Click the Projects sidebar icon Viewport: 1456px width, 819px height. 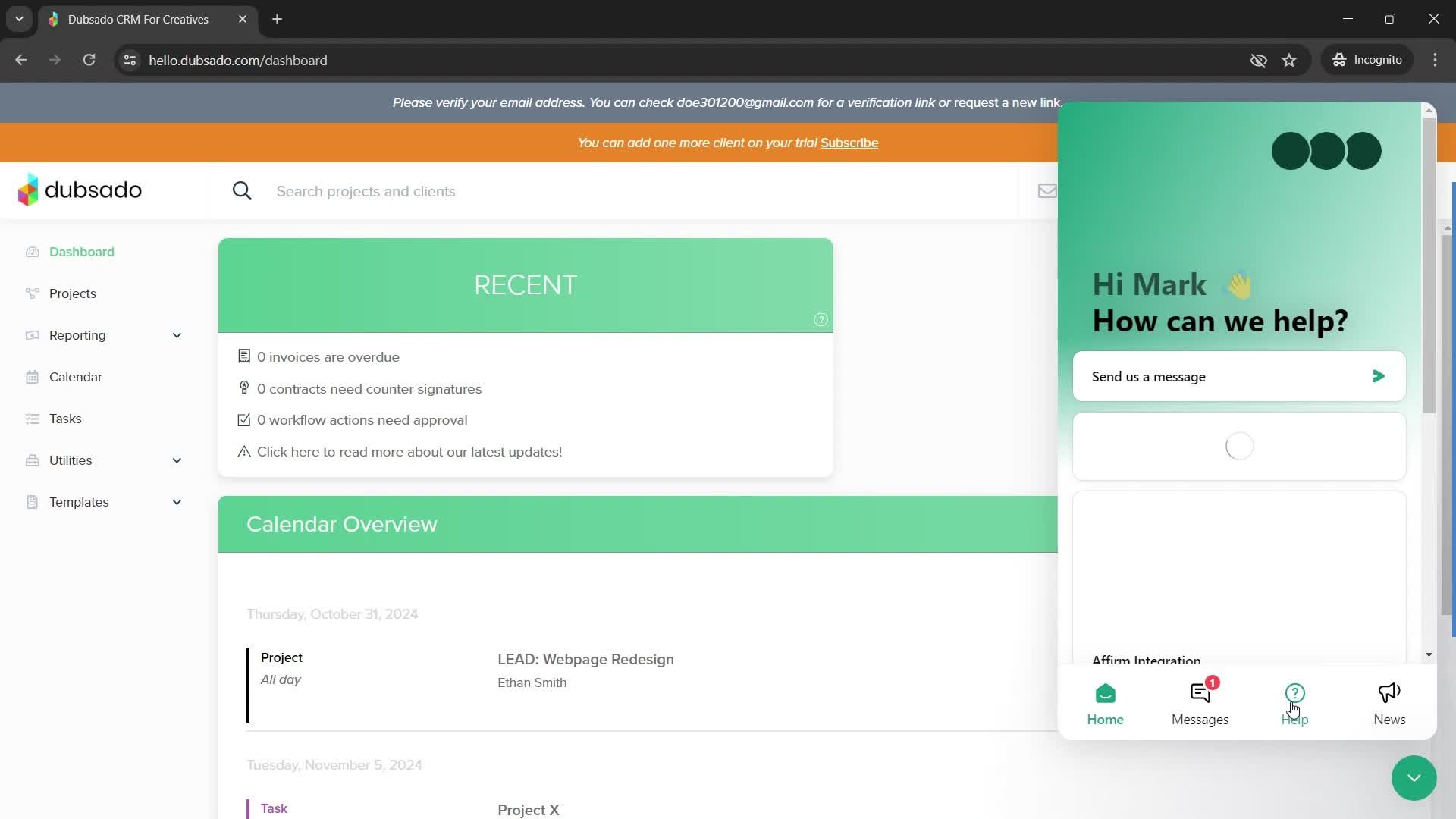tap(32, 293)
